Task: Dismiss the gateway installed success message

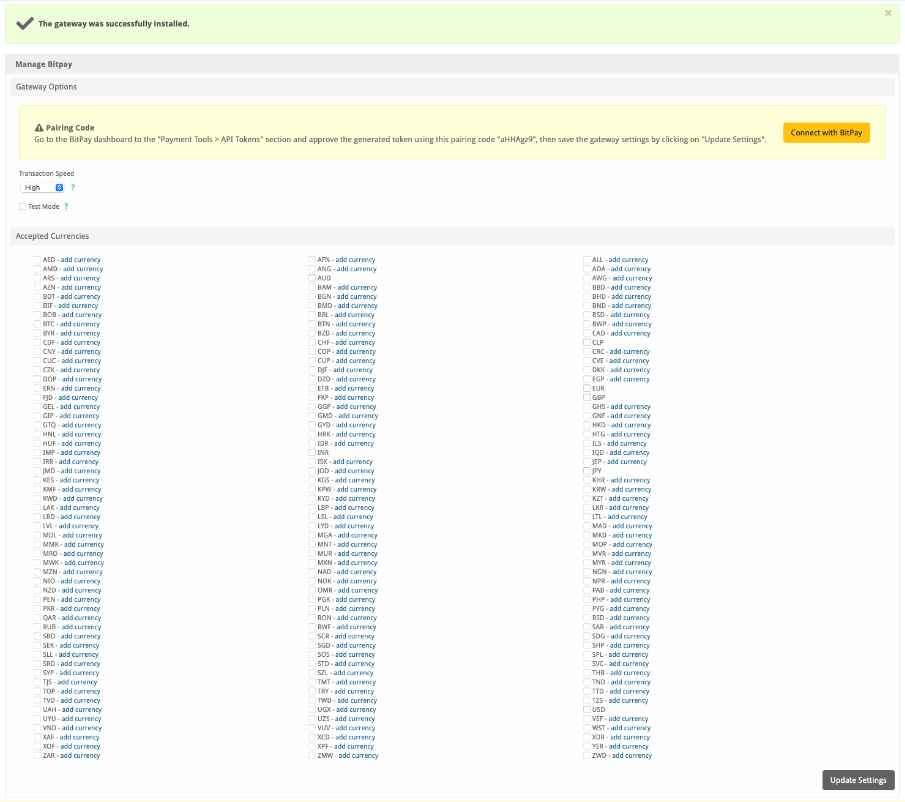Action: point(888,14)
